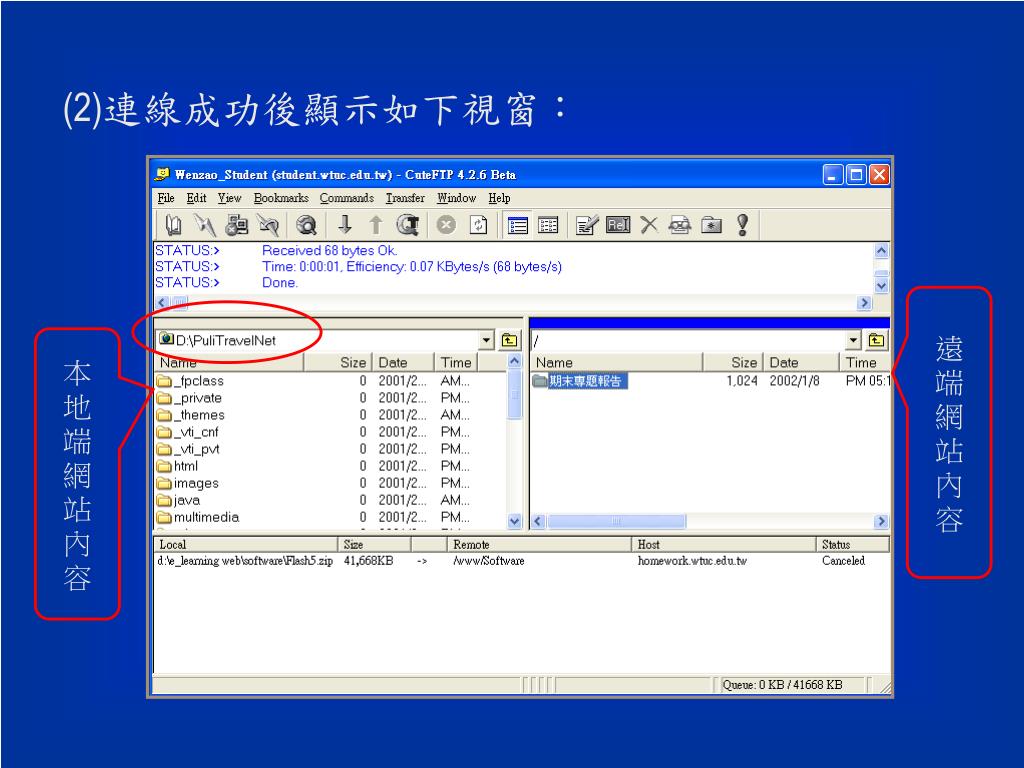Click the queue Remote column header
The height and width of the screenshot is (768, 1024).
coord(539,544)
